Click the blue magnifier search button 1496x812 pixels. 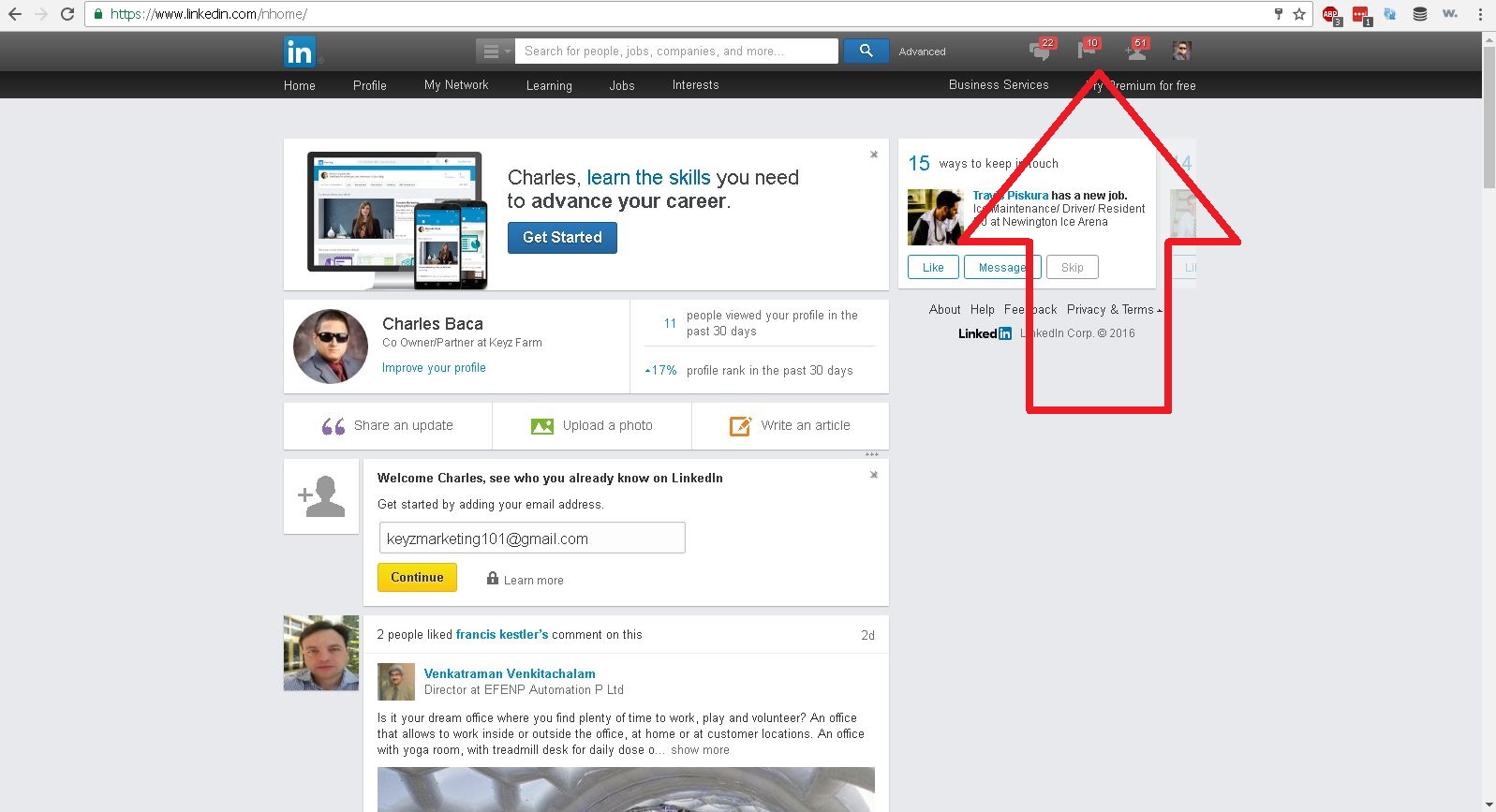coord(866,51)
